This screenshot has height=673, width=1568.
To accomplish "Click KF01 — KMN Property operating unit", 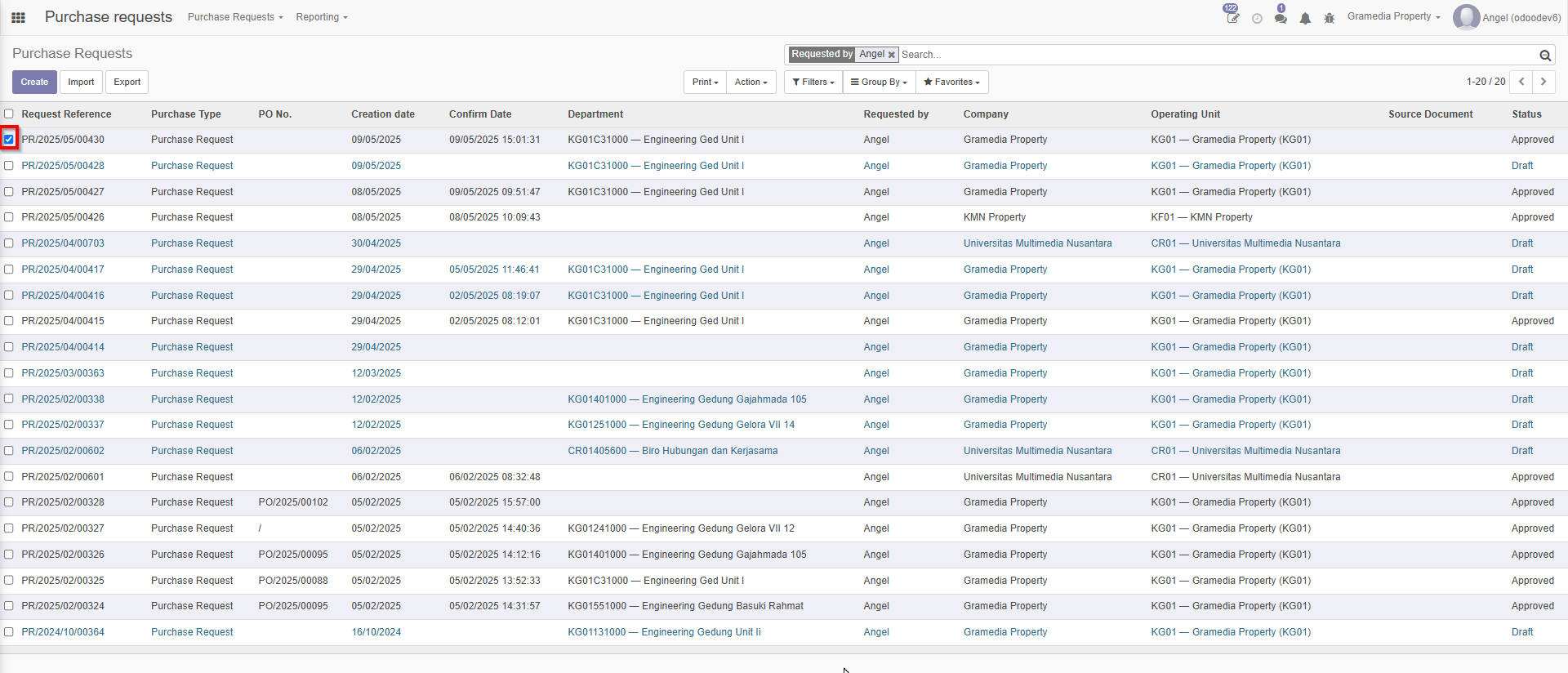I will (x=1201, y=217).
